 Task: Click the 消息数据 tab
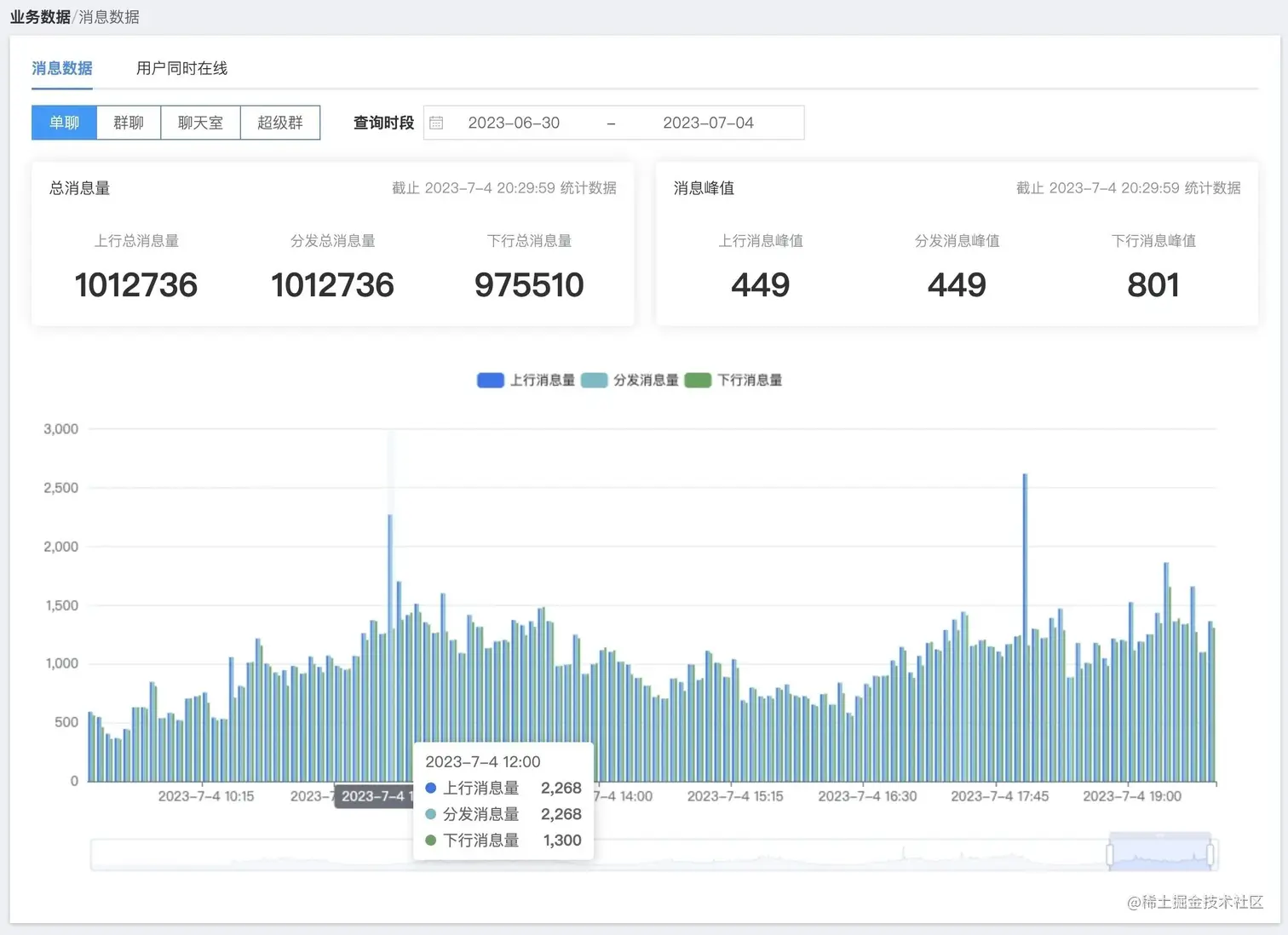pyautogui.click(x=61, y=68)
